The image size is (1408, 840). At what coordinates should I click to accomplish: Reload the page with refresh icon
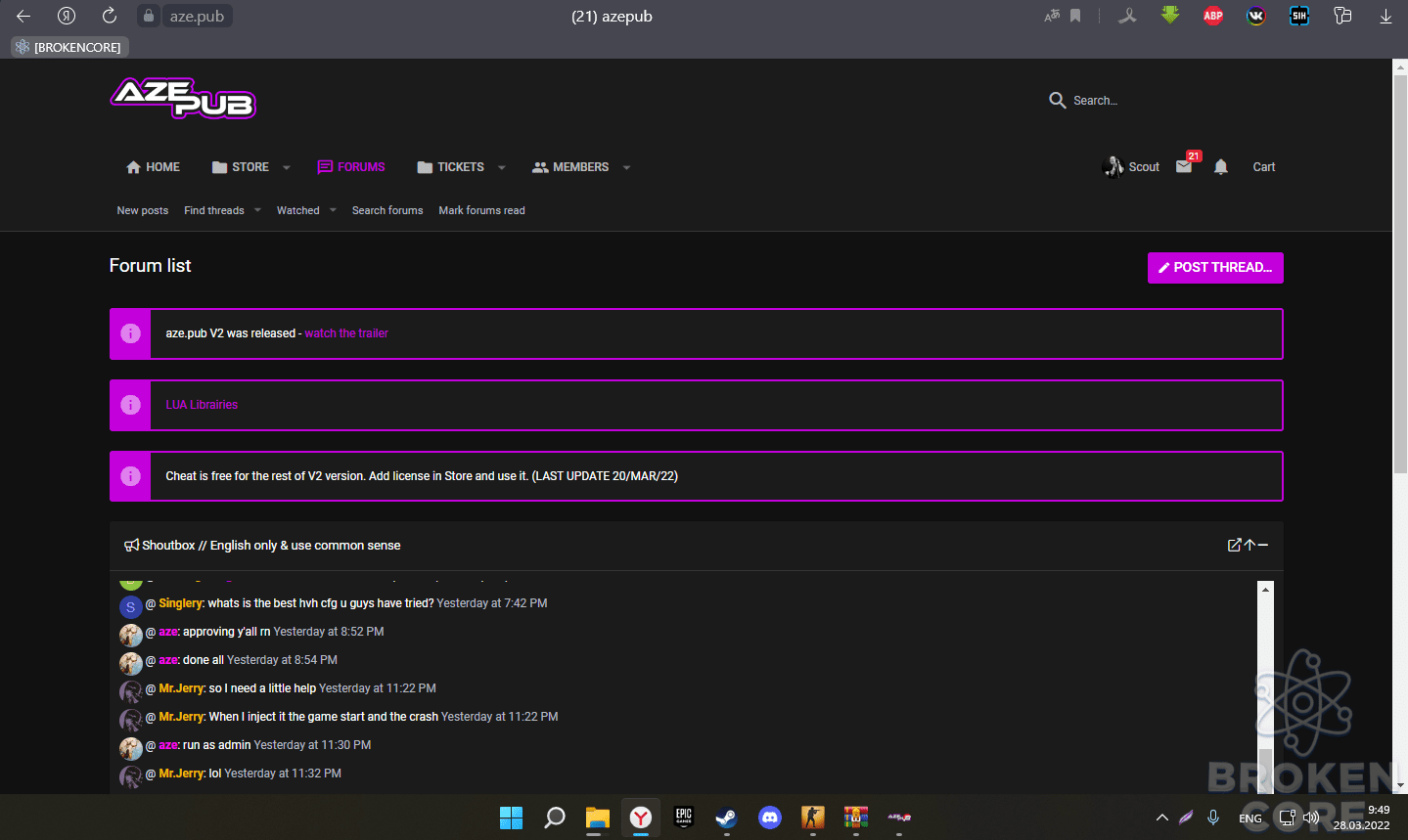(x=110, y=16)
